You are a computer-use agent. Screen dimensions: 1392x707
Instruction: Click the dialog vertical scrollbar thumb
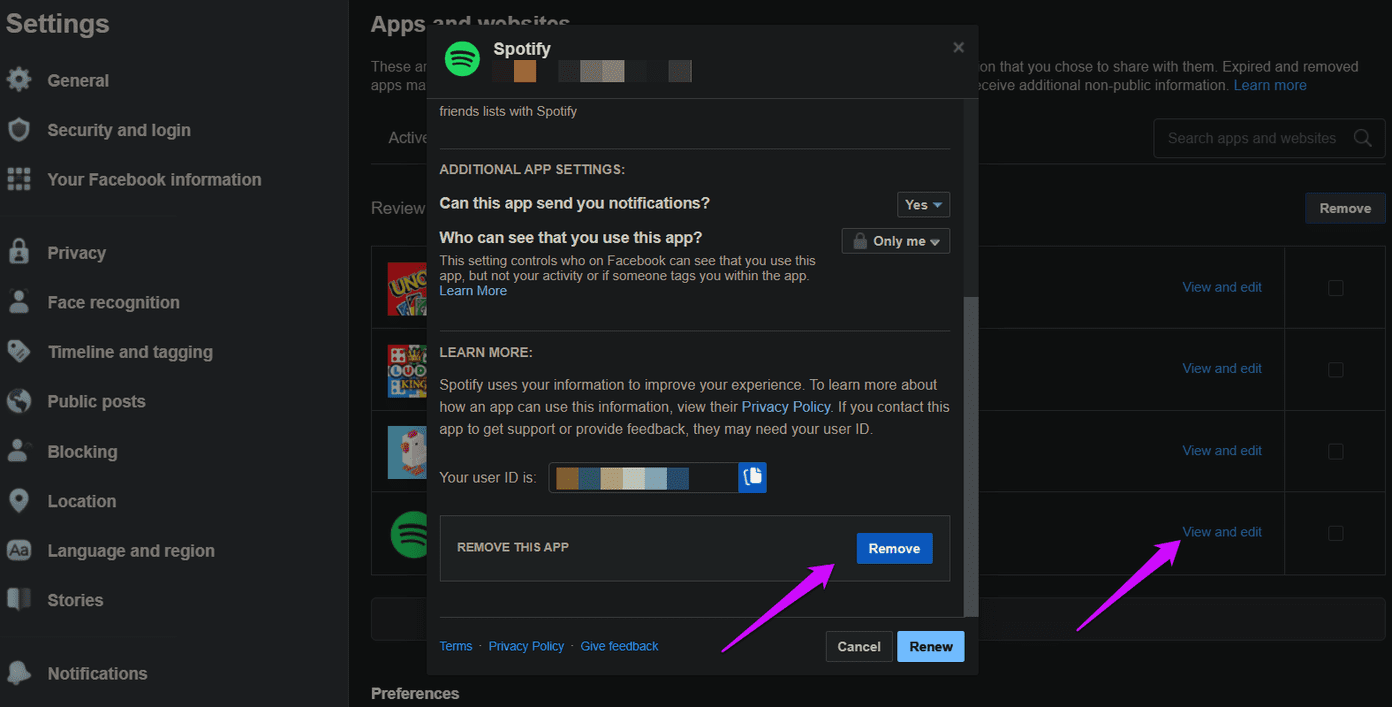click(x=970, y=456)
